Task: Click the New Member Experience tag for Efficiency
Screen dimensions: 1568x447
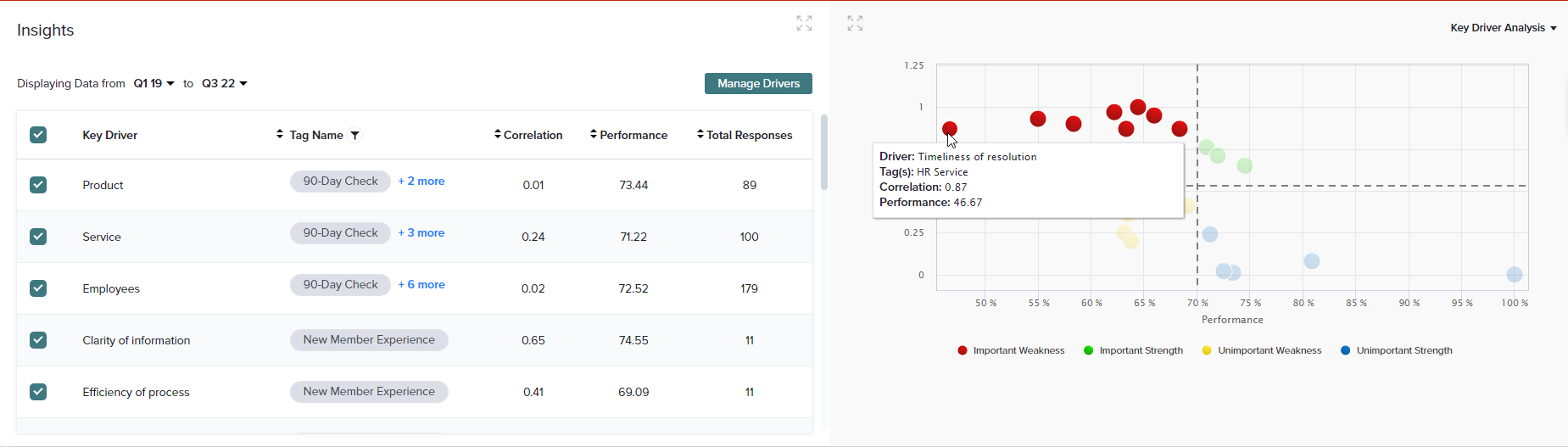Action: (x=369, y=392)
